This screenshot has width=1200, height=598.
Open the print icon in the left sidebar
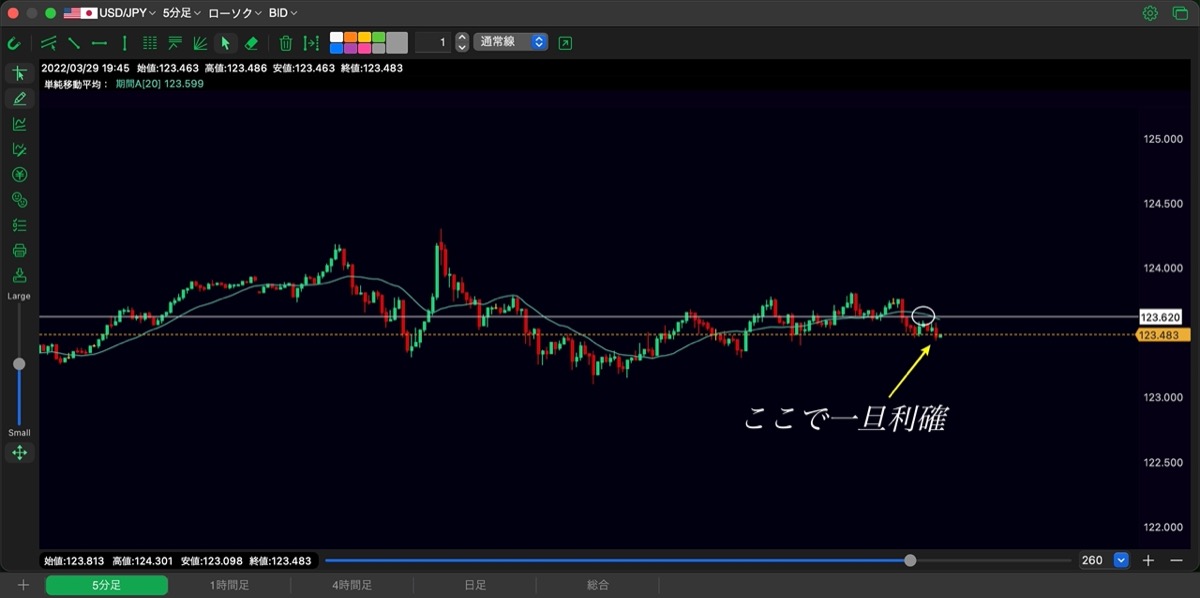click(x=19, y=250)
